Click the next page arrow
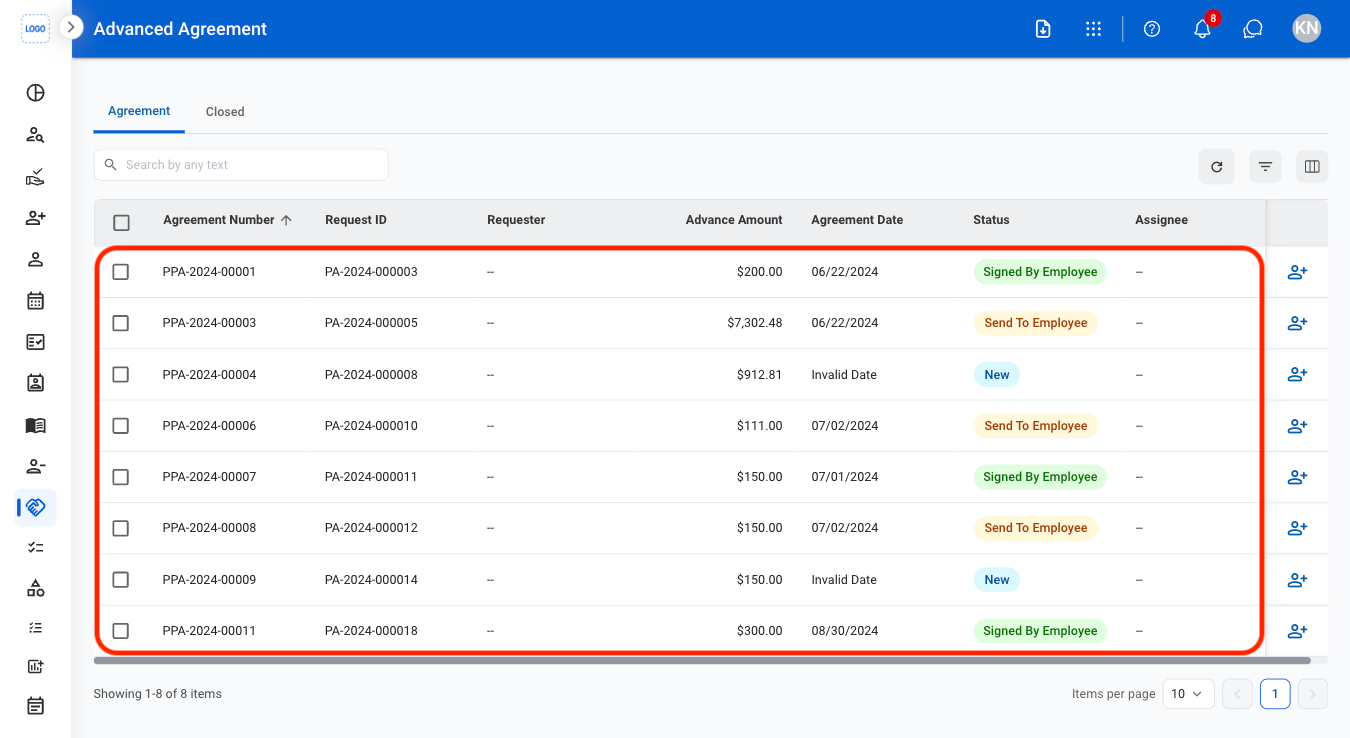1350x738 pixels. [1313, 694]
